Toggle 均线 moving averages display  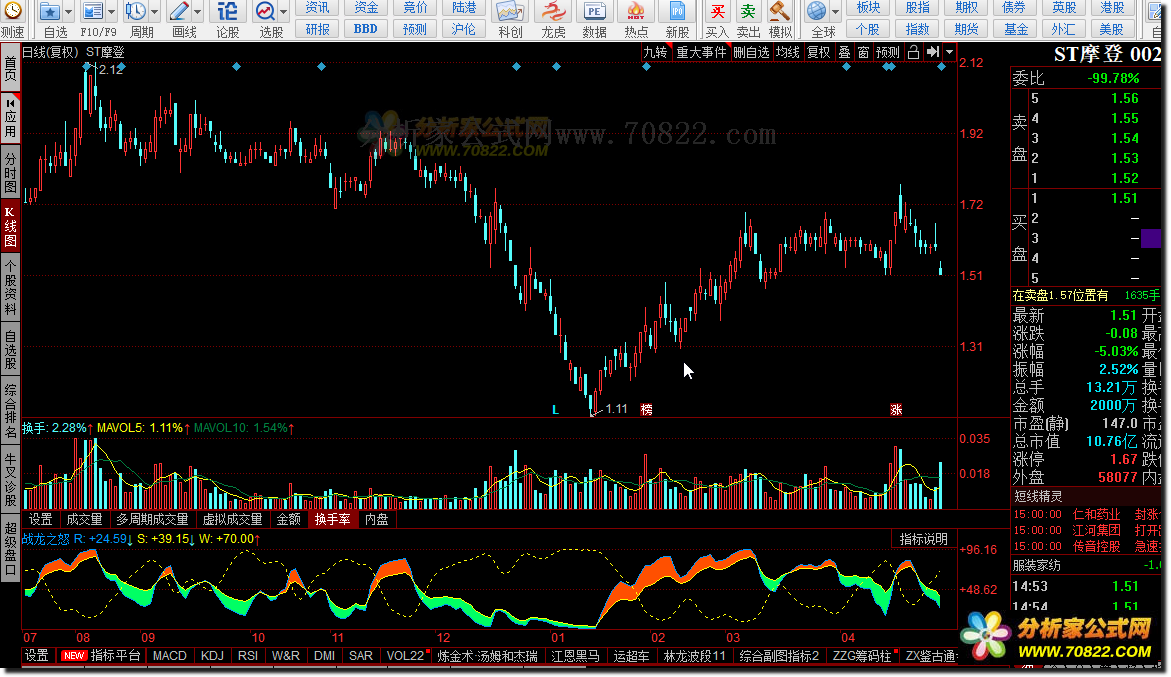(787, 52)
